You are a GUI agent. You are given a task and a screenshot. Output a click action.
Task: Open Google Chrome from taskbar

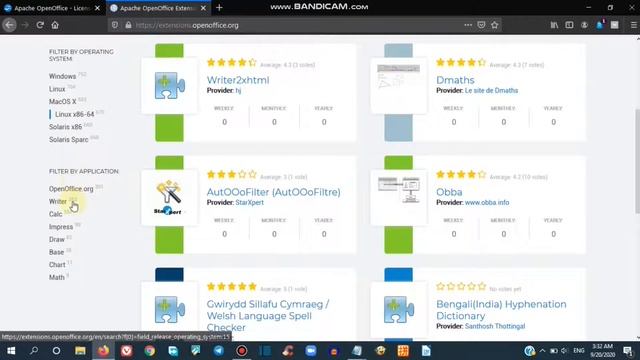149,351
